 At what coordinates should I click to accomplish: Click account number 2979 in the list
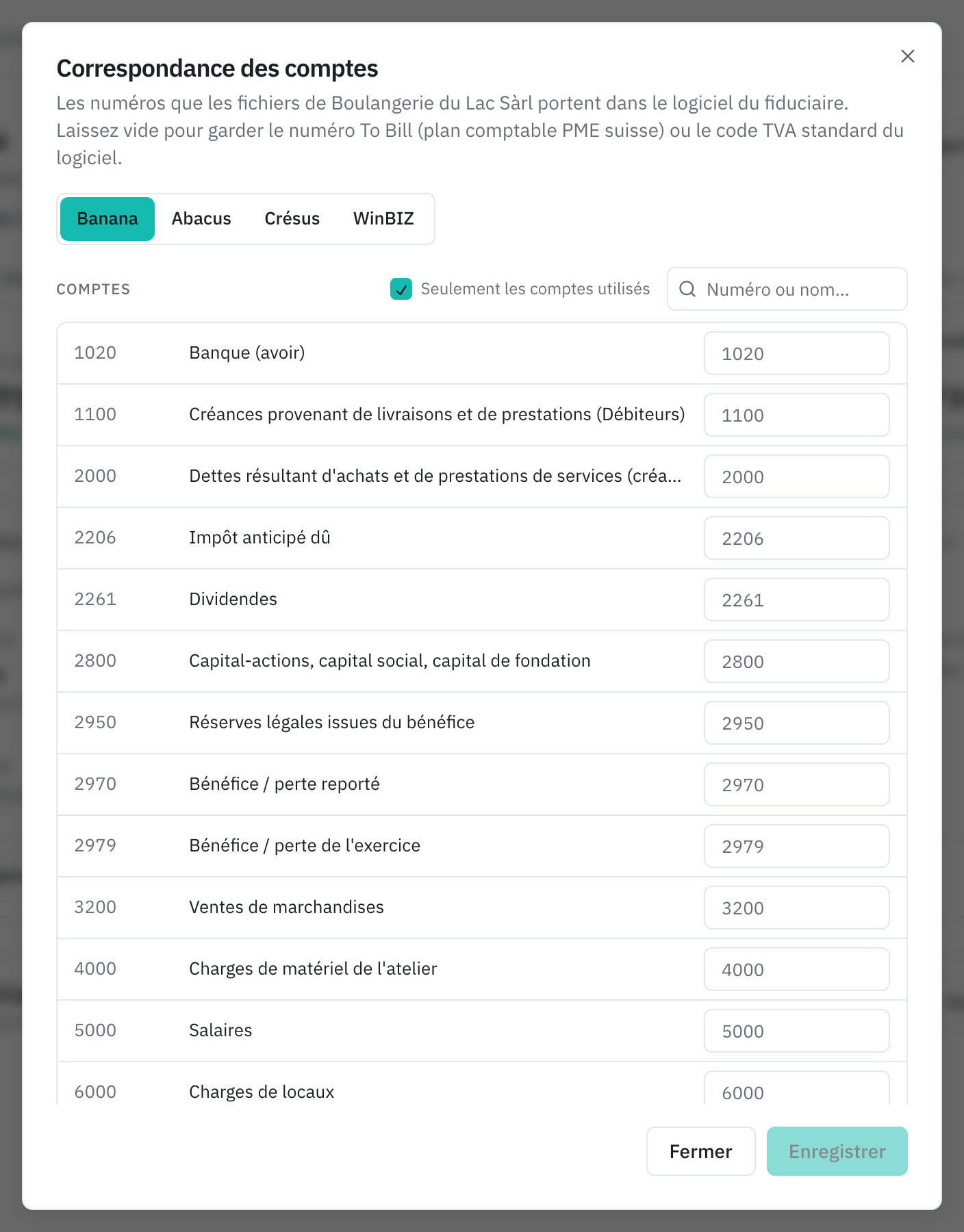(x=95, y=846)
